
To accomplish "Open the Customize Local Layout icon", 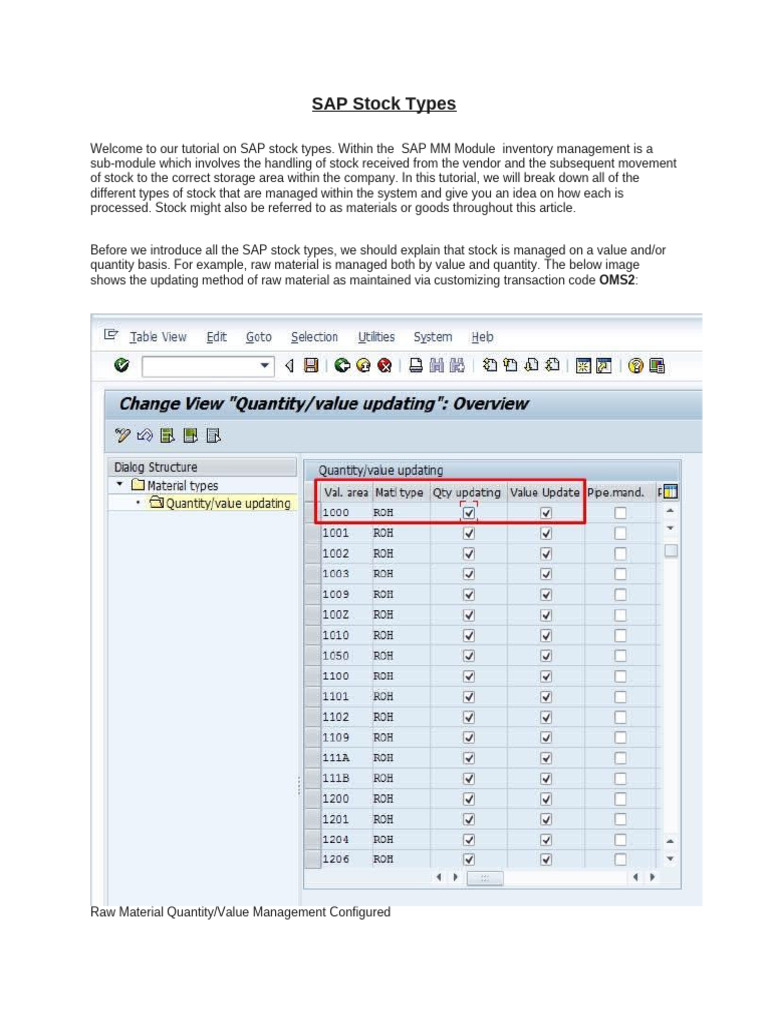I will tap(657, 366).
